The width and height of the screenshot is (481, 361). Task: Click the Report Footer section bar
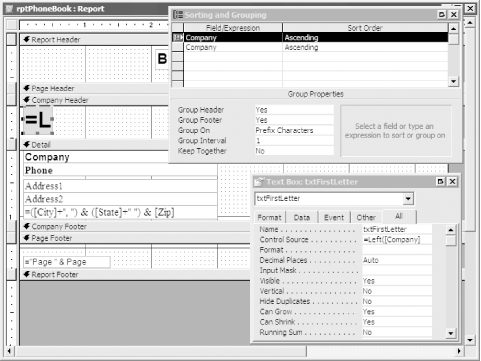pyautogui.click(x=135, y=275)
